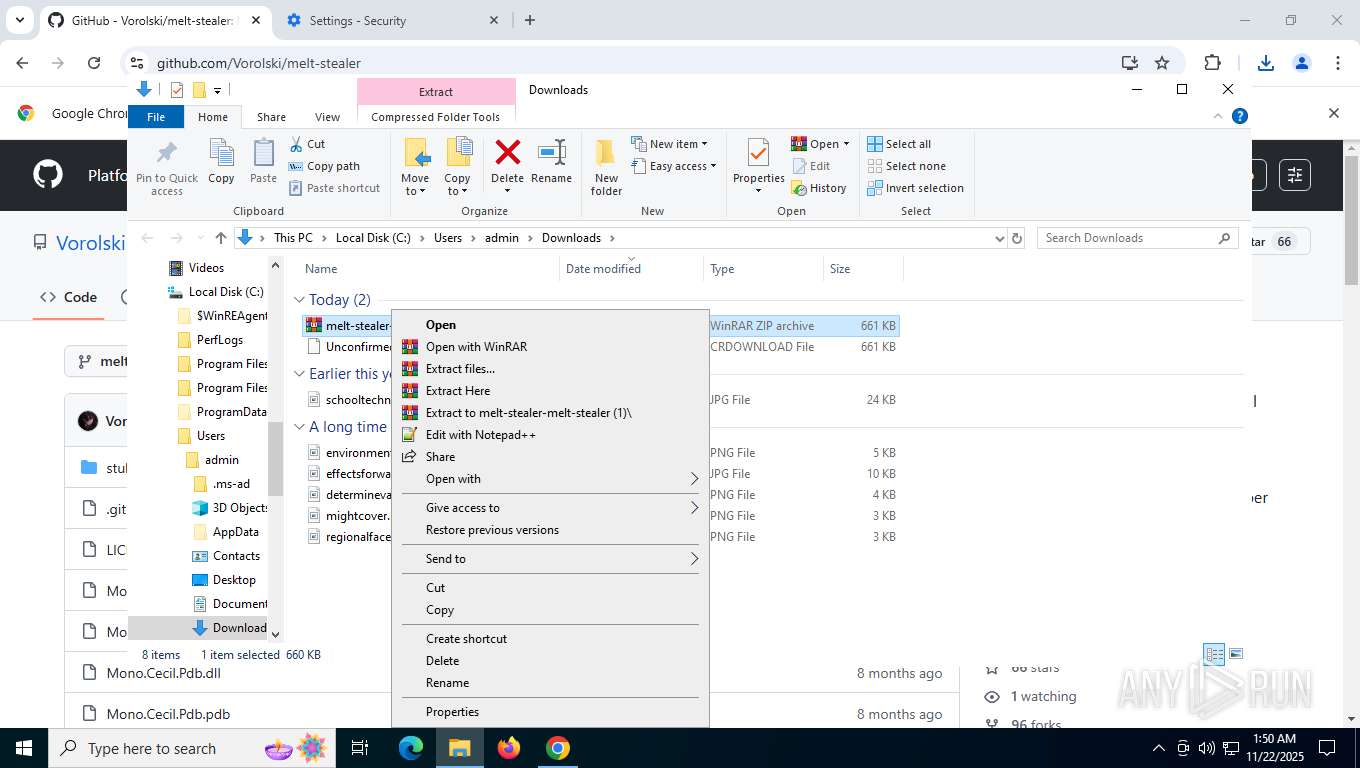Screen dimensions: 1360x768
Task: Select Local Disk (C:) in tree
Action: [216, 292]
